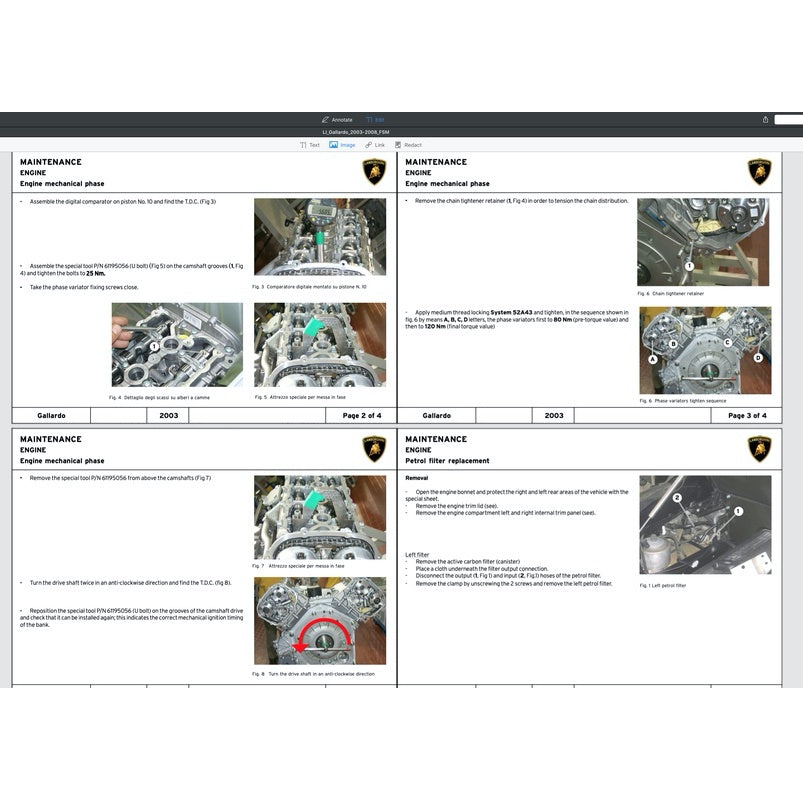
Task: Select the Image tool
Action: [342, 145]
